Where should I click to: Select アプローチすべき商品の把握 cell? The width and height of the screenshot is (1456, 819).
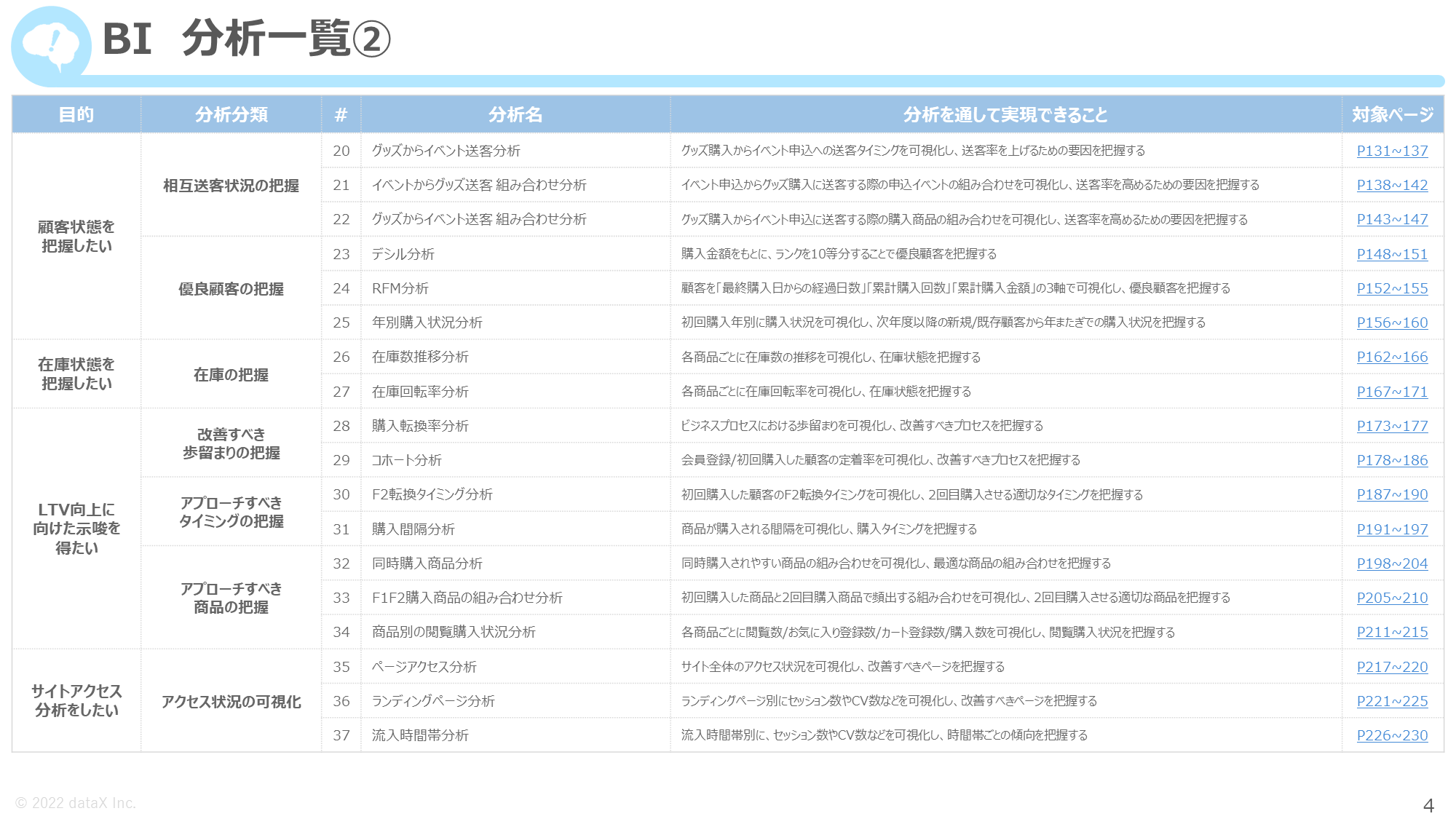[x=232, y=598]
